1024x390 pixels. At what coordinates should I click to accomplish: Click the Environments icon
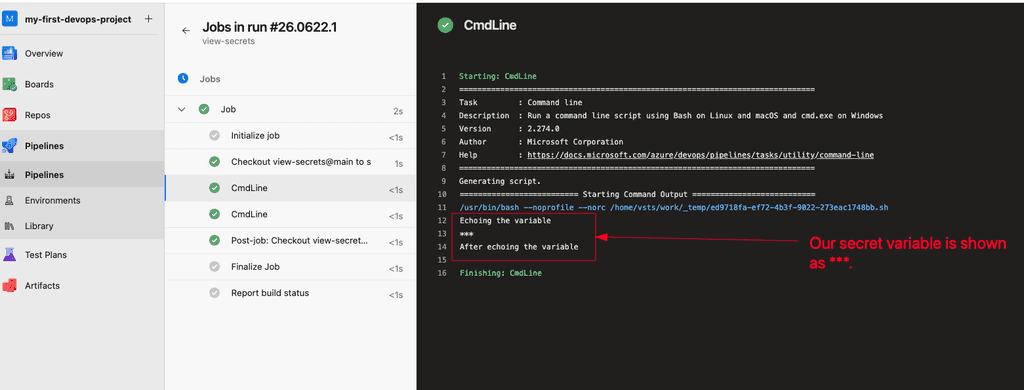tap(9, 201)
